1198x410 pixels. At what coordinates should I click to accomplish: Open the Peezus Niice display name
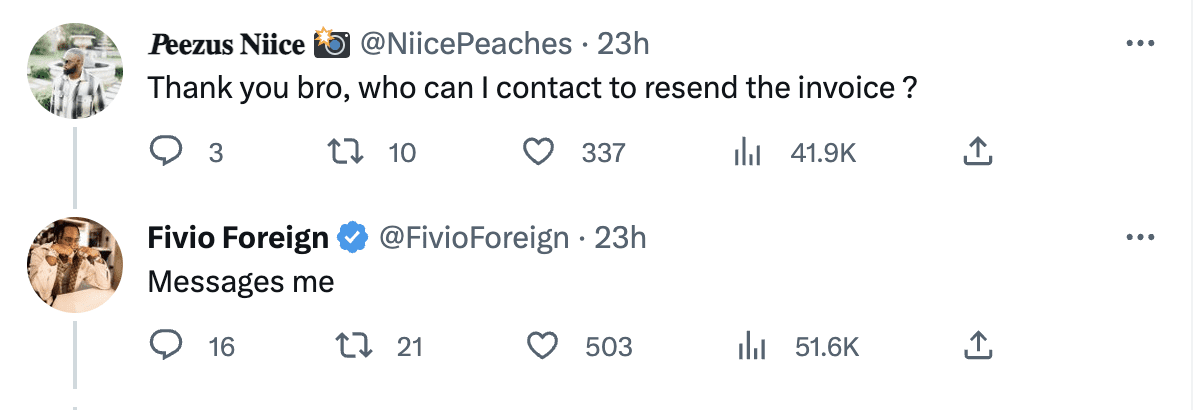pos(226,45)
